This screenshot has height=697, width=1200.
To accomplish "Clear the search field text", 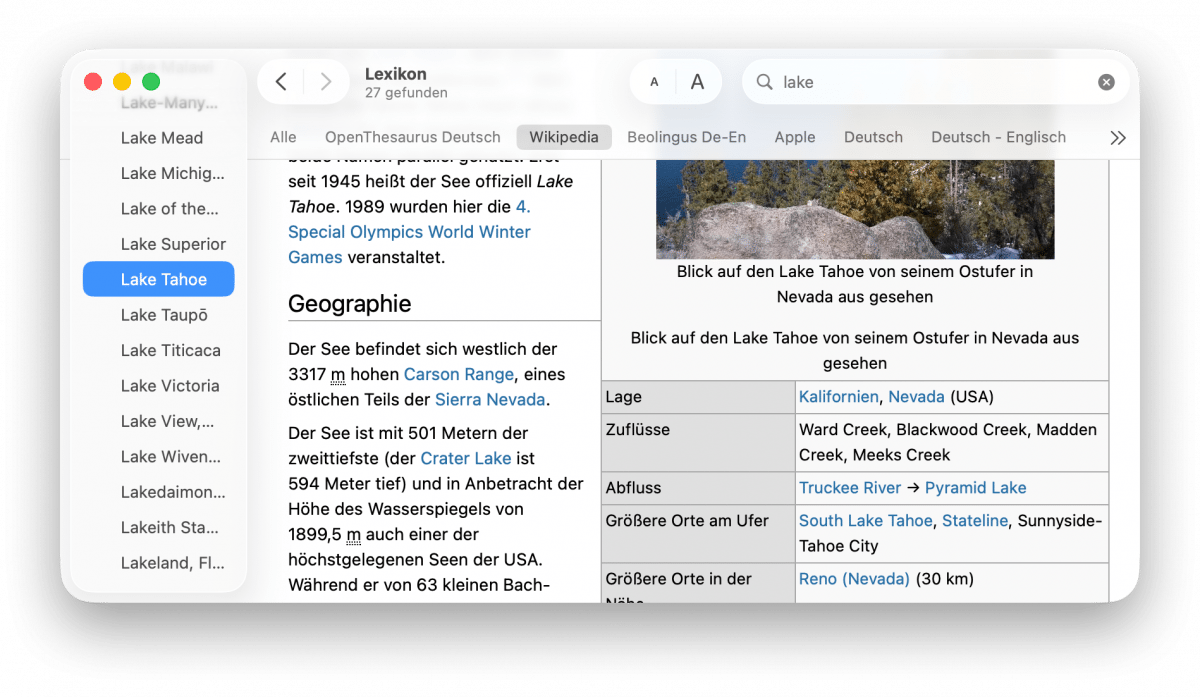I will [x=1106, y=82].
